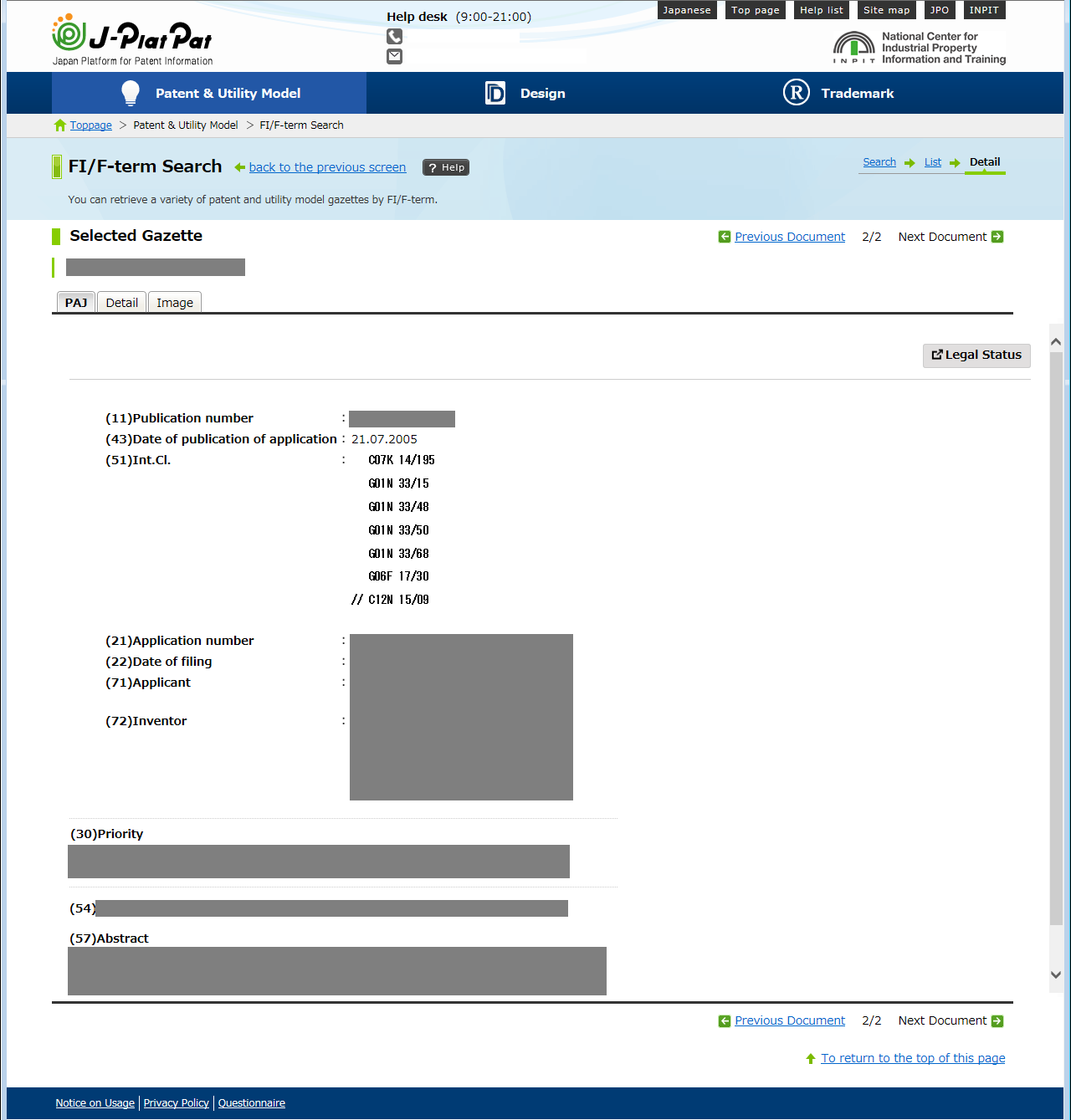Screen dimensions: 1071x1120
Task: Click the top Next Document arrow icon
Action: 997,237
